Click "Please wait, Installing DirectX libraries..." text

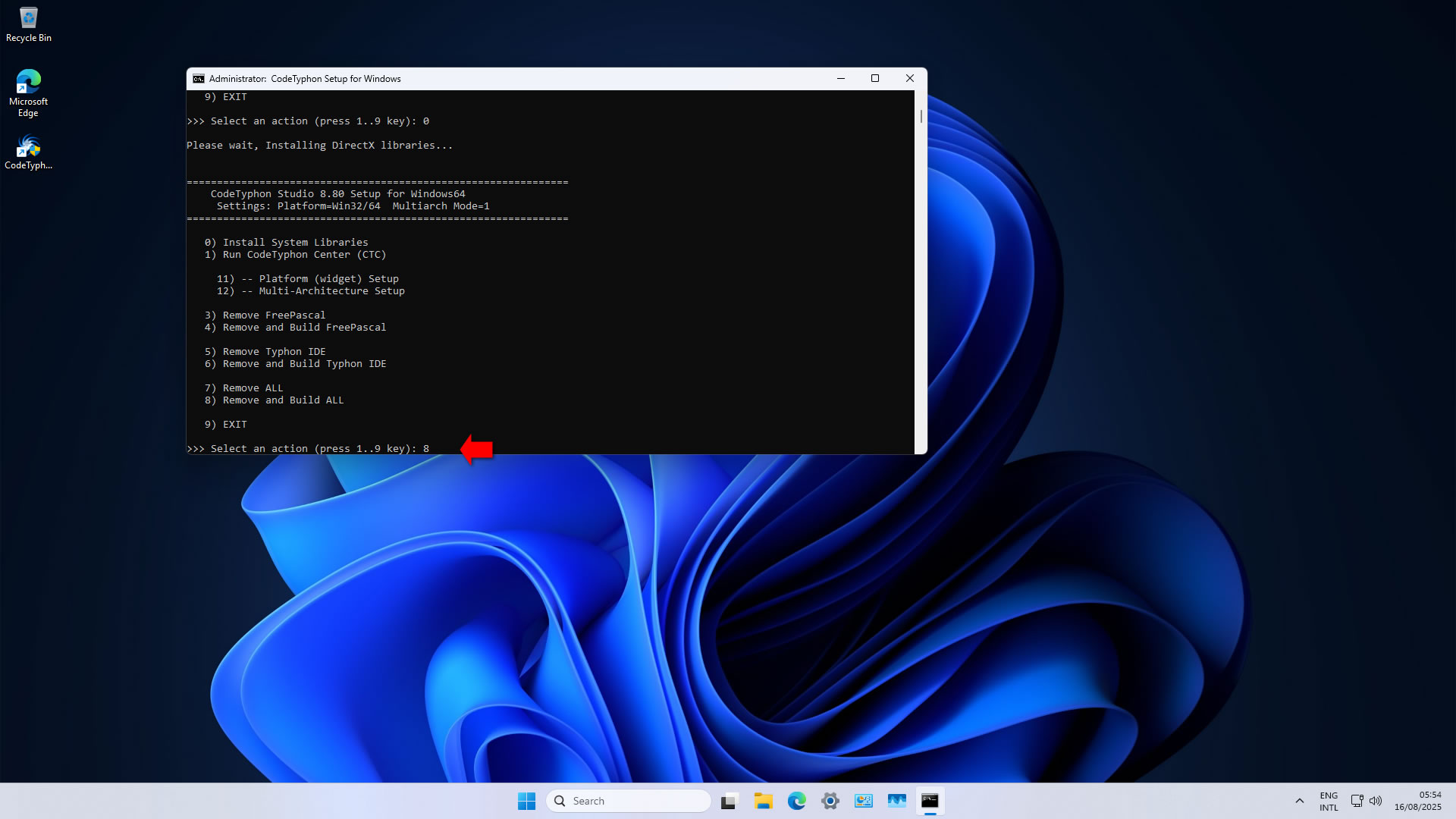pyautogui.click(x=319, y=146)
